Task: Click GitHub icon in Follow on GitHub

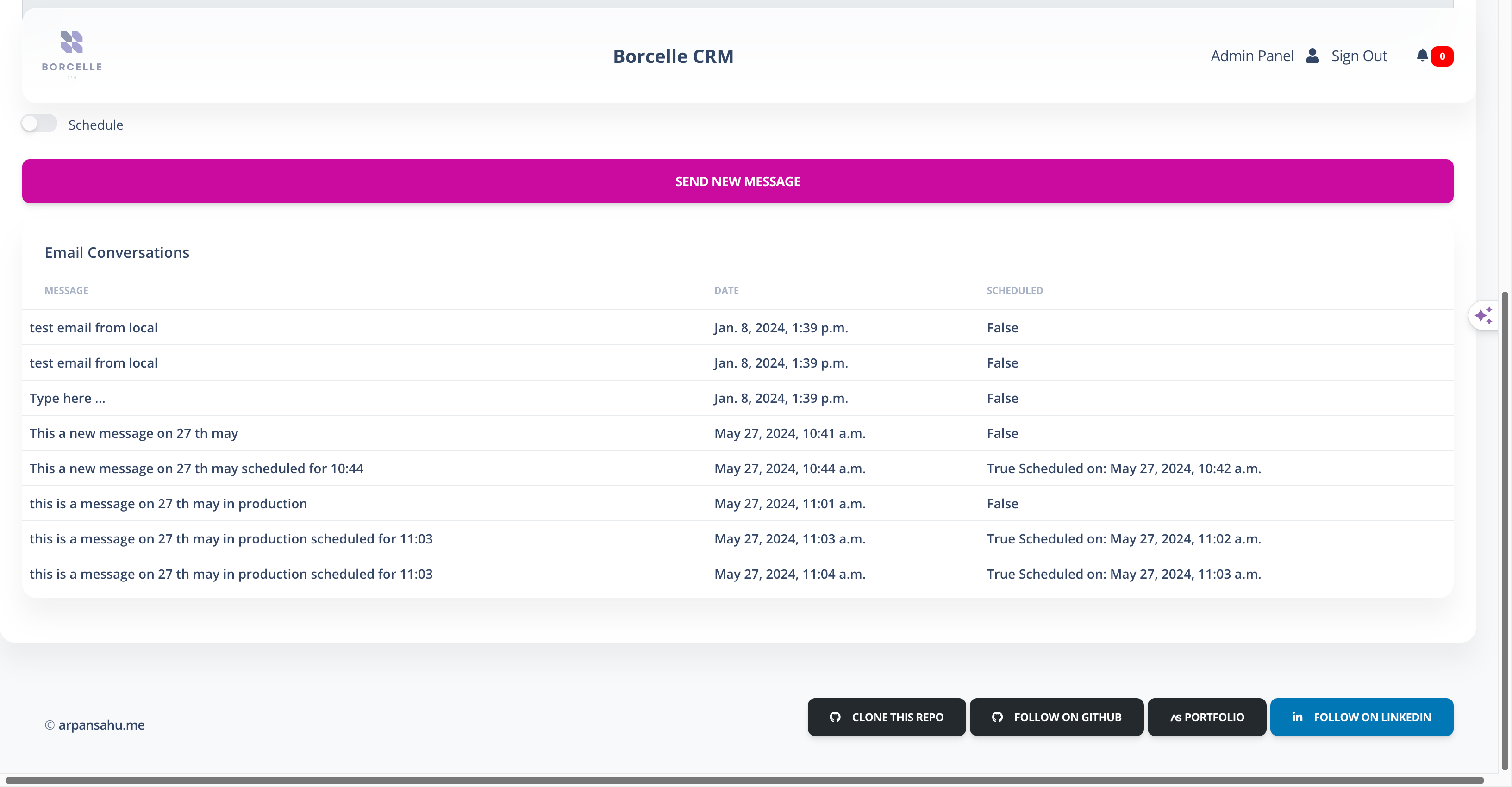Action: tap(997, 717)
